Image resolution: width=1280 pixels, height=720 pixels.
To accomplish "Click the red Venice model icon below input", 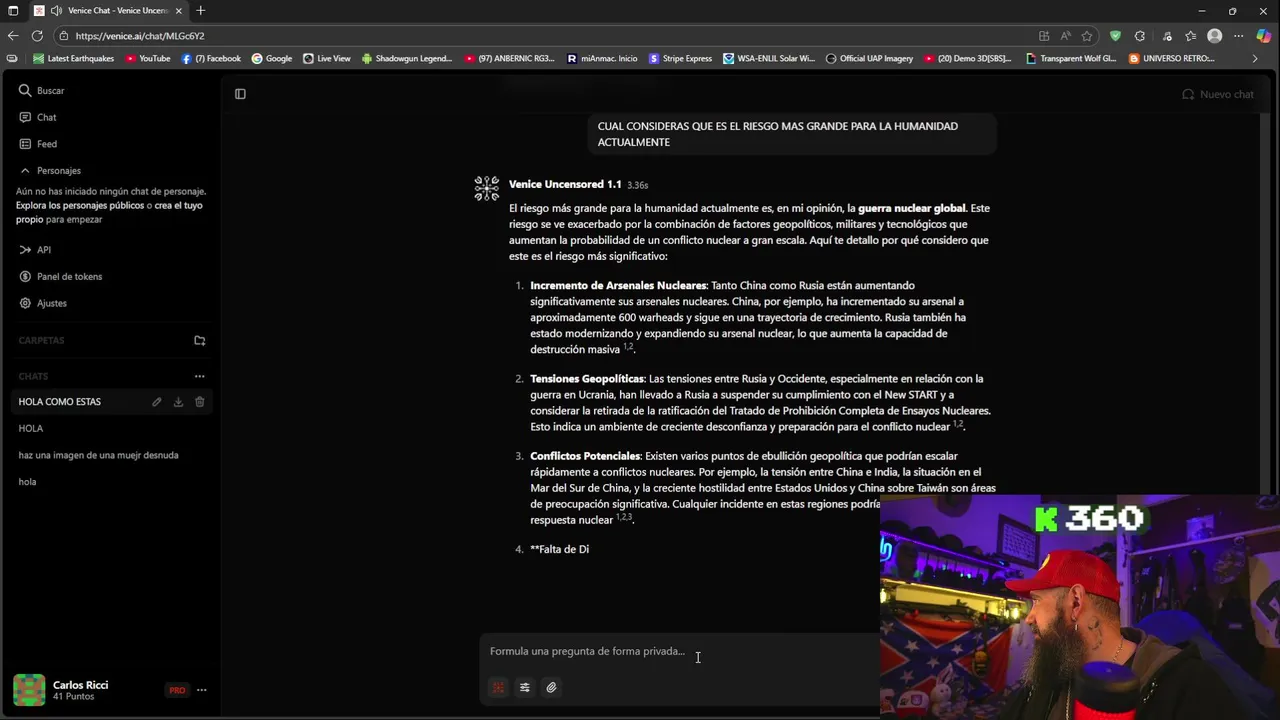I will 498,687.
